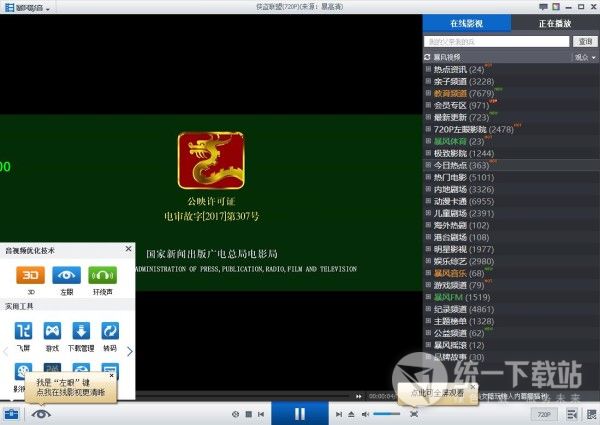
Task: Open the 飞屏 tool
Action: pos(23,331)
